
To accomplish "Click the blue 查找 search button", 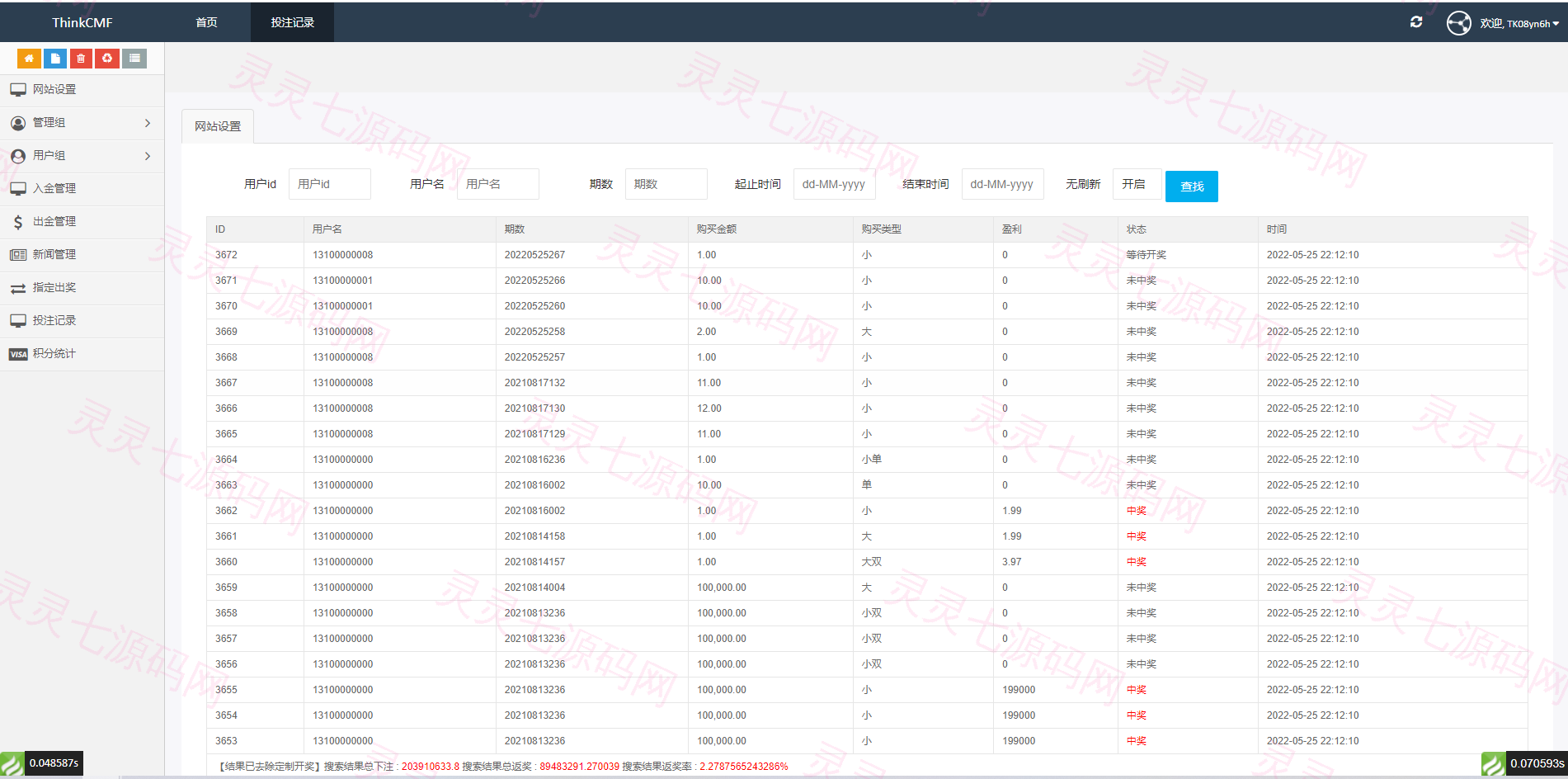I will [1192, 186].
